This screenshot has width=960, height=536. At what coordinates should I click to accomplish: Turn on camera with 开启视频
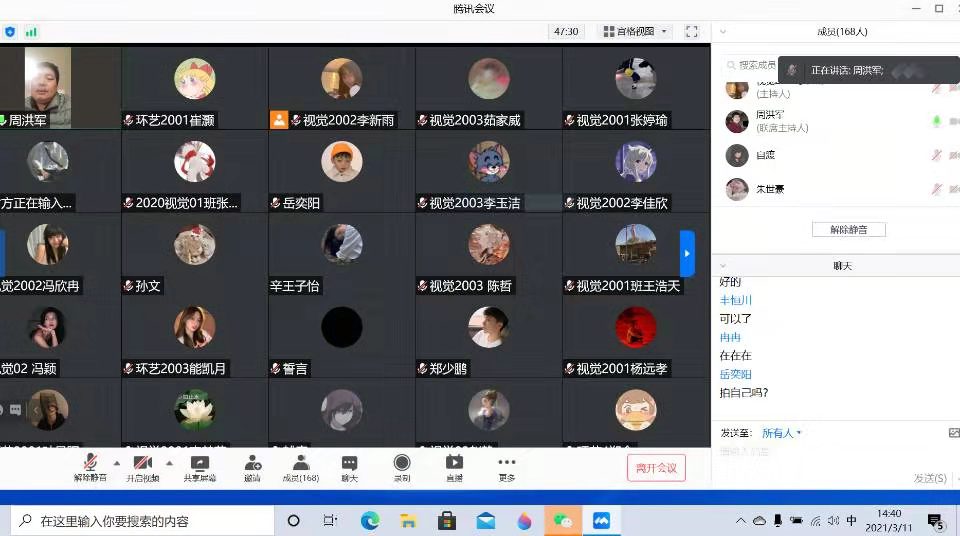point(142,465)
